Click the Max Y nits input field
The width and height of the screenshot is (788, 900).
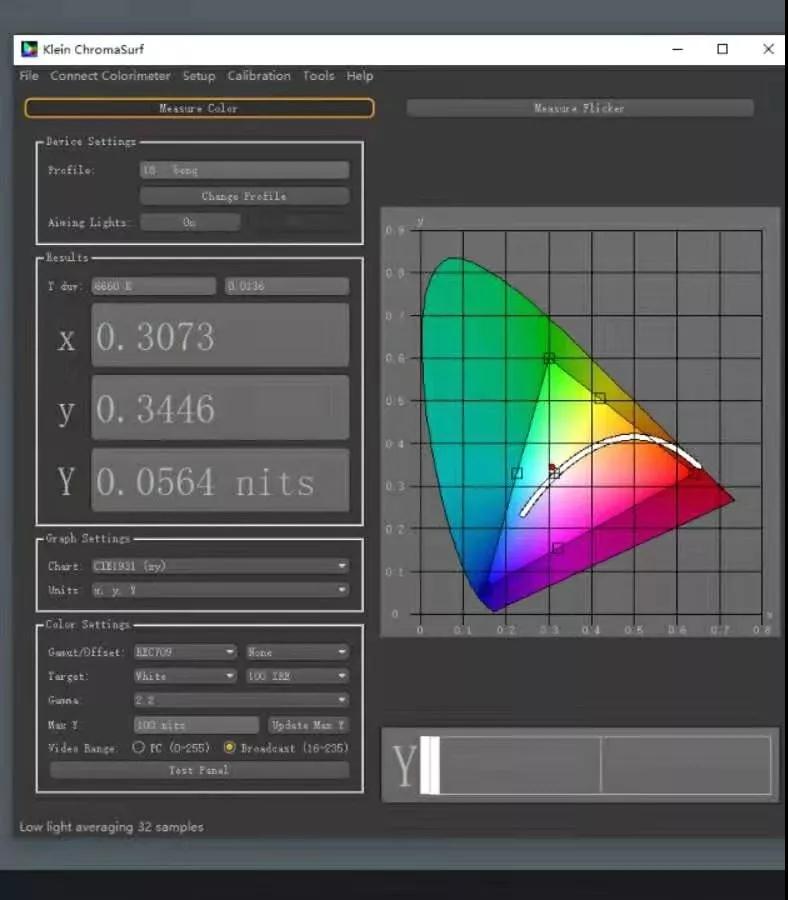(x=196, y=725)
